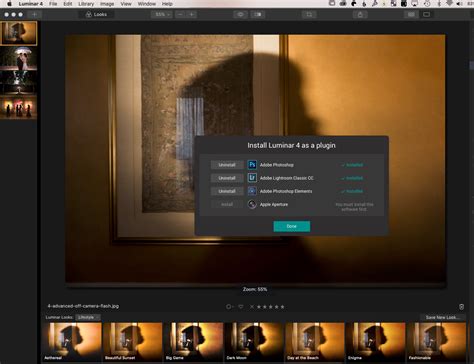The width and height of the screenshot is (474, 364).
Task: Open the View menu
Action: (126, 4)
